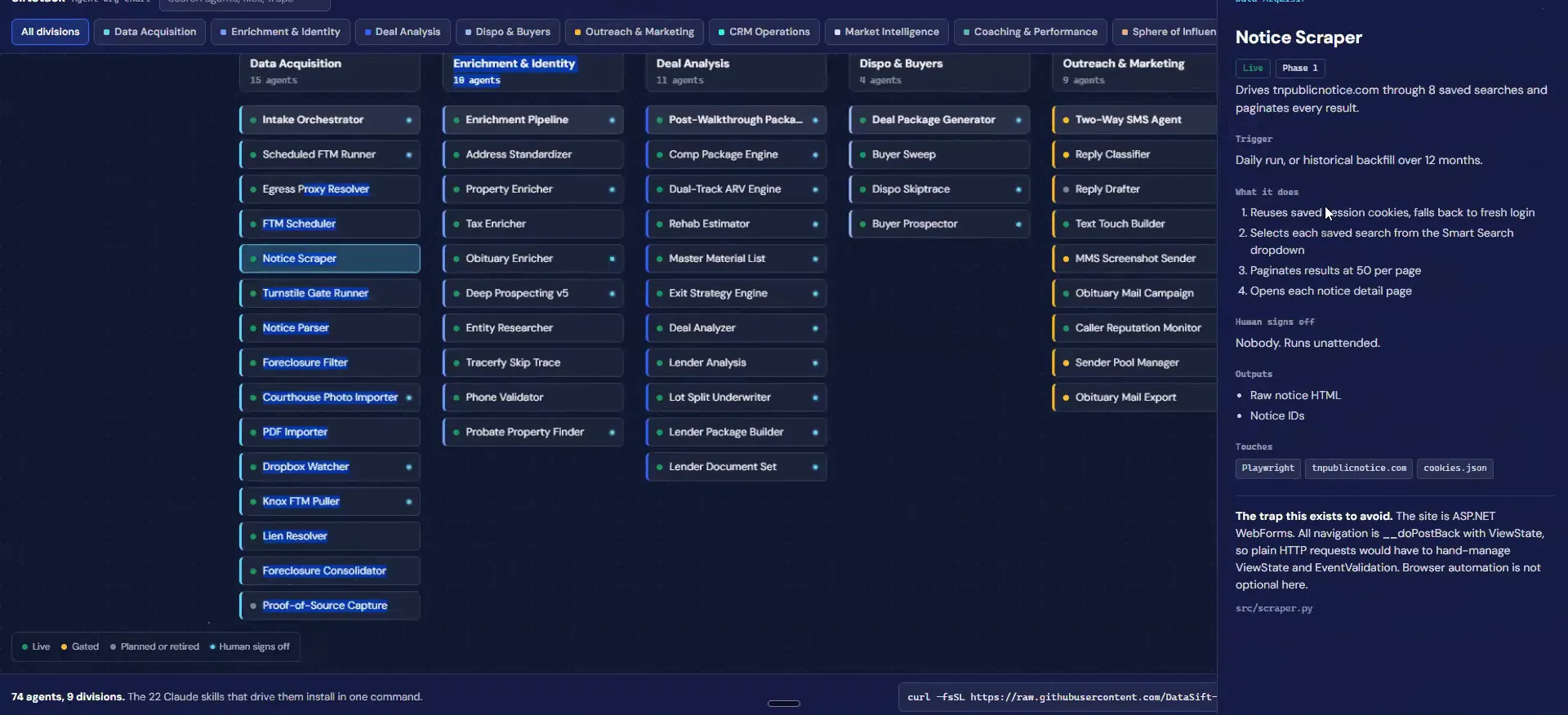Viewport: 1568px width, 715px height.
Task: Switch to the Data Acquisition filter tab
Action: [x=149, y=32]
